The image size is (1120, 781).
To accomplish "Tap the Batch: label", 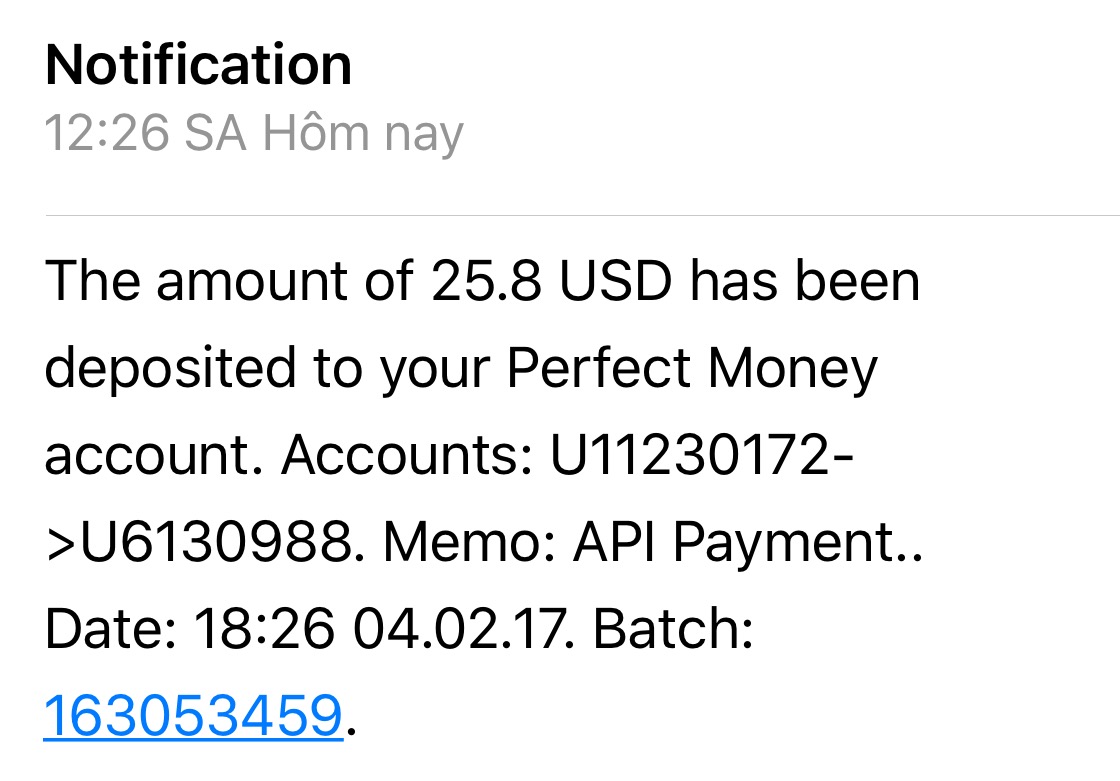I will (673, 630).
